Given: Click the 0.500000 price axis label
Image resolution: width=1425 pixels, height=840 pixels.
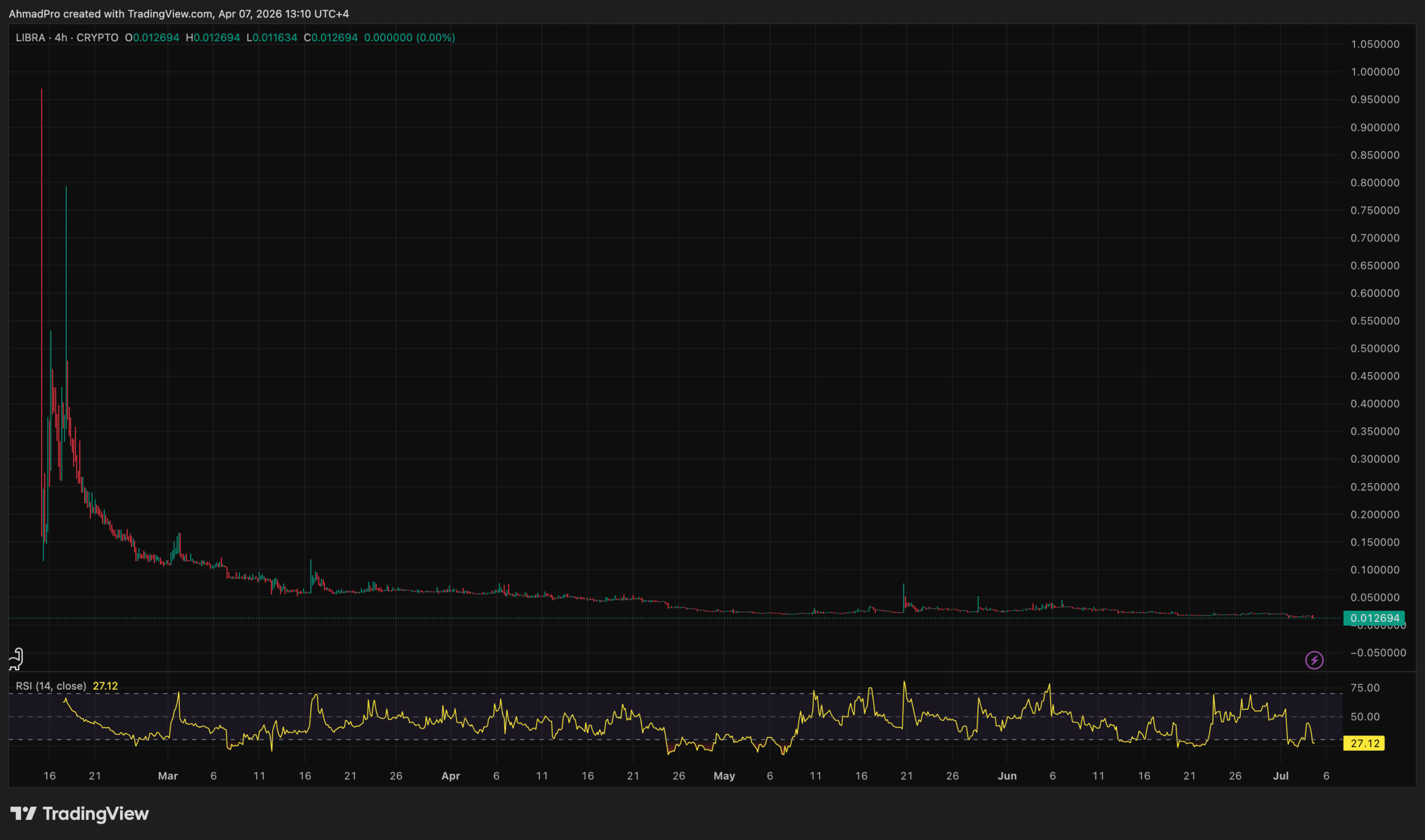Looking at the screenshot, I should (x=1375, y=348).
